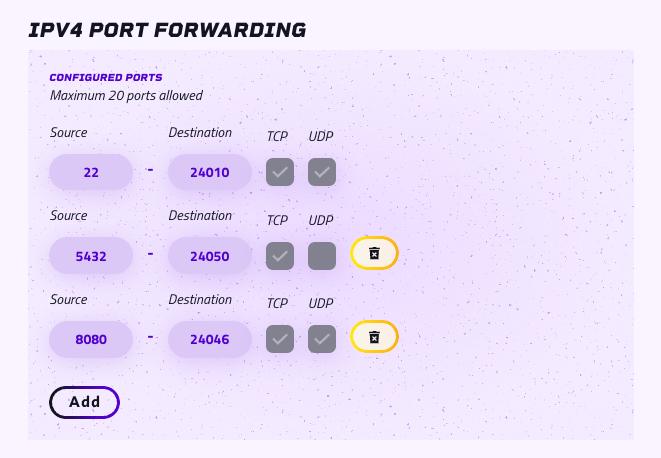Click the Destination label above 24046
The width and height of the screenshot is (661, 458).
coord(200,299)
